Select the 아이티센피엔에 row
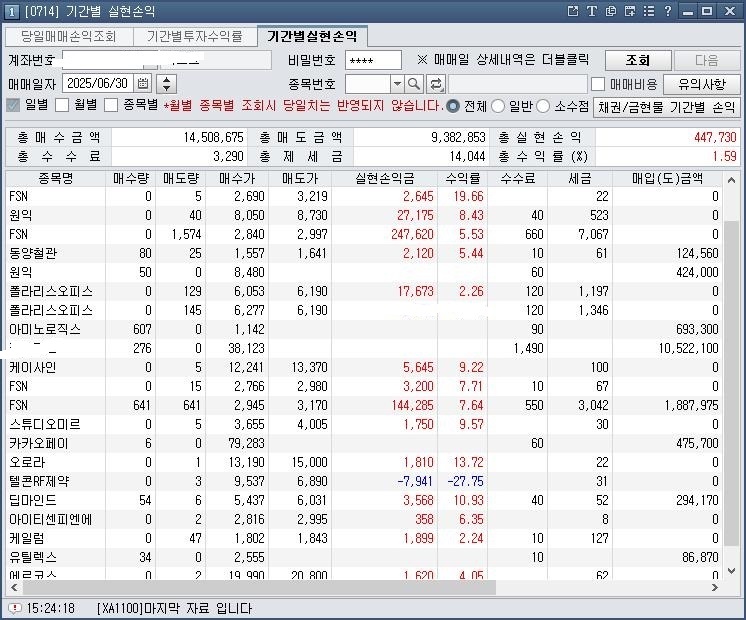This screenshot has height=620, width=746. tap(364, 520)
